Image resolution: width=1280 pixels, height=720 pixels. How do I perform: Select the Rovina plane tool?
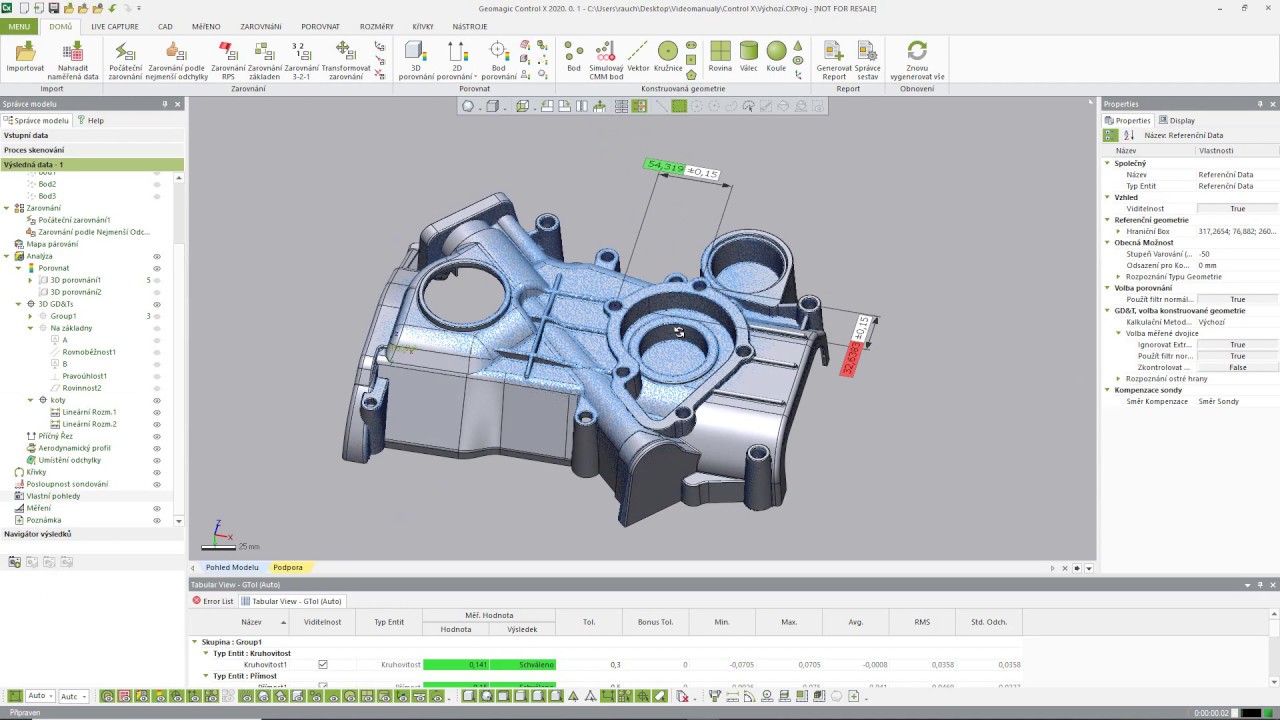coord(720,52)
